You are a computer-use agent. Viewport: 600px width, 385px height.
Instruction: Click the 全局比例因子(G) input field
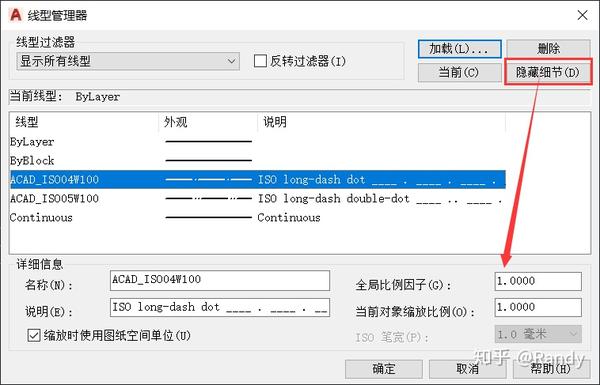(538, 281)
